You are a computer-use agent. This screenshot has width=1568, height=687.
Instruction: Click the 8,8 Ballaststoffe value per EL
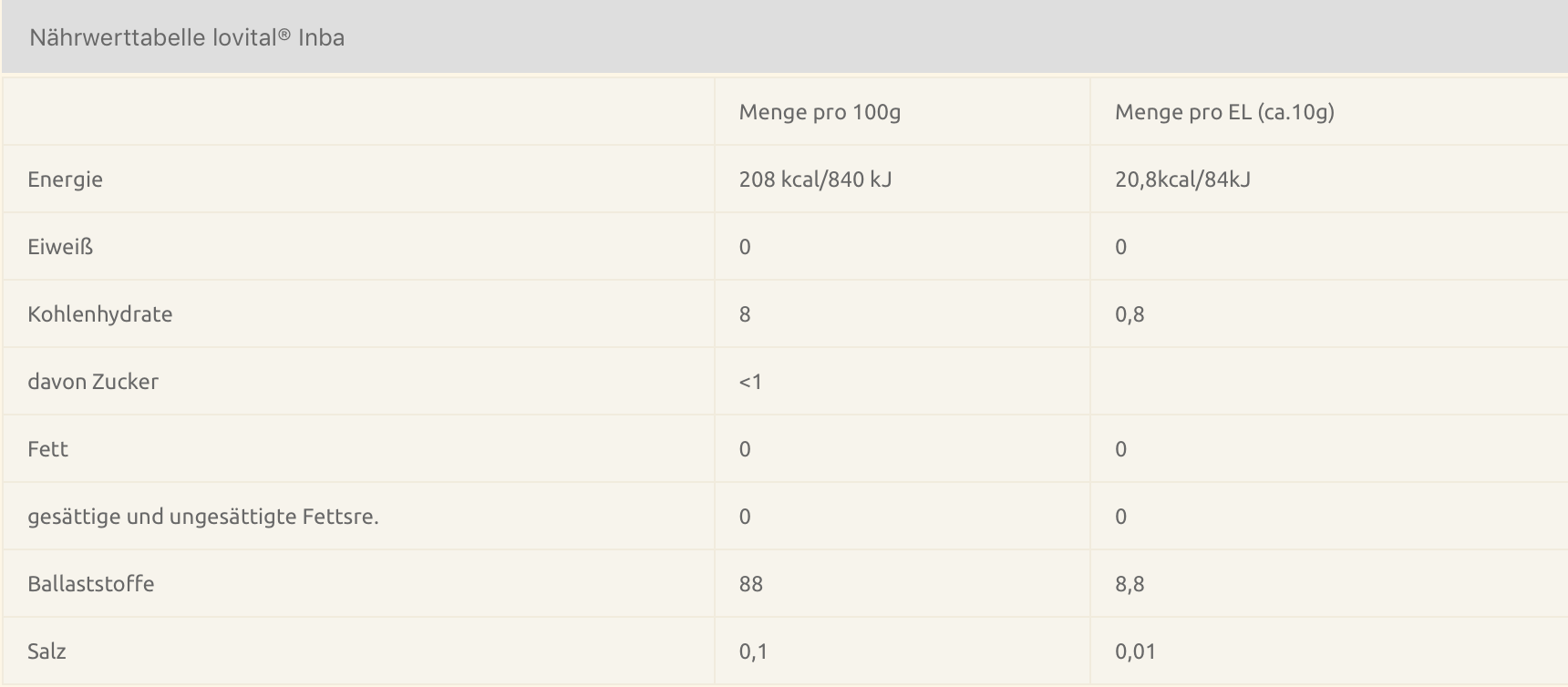1130,584
